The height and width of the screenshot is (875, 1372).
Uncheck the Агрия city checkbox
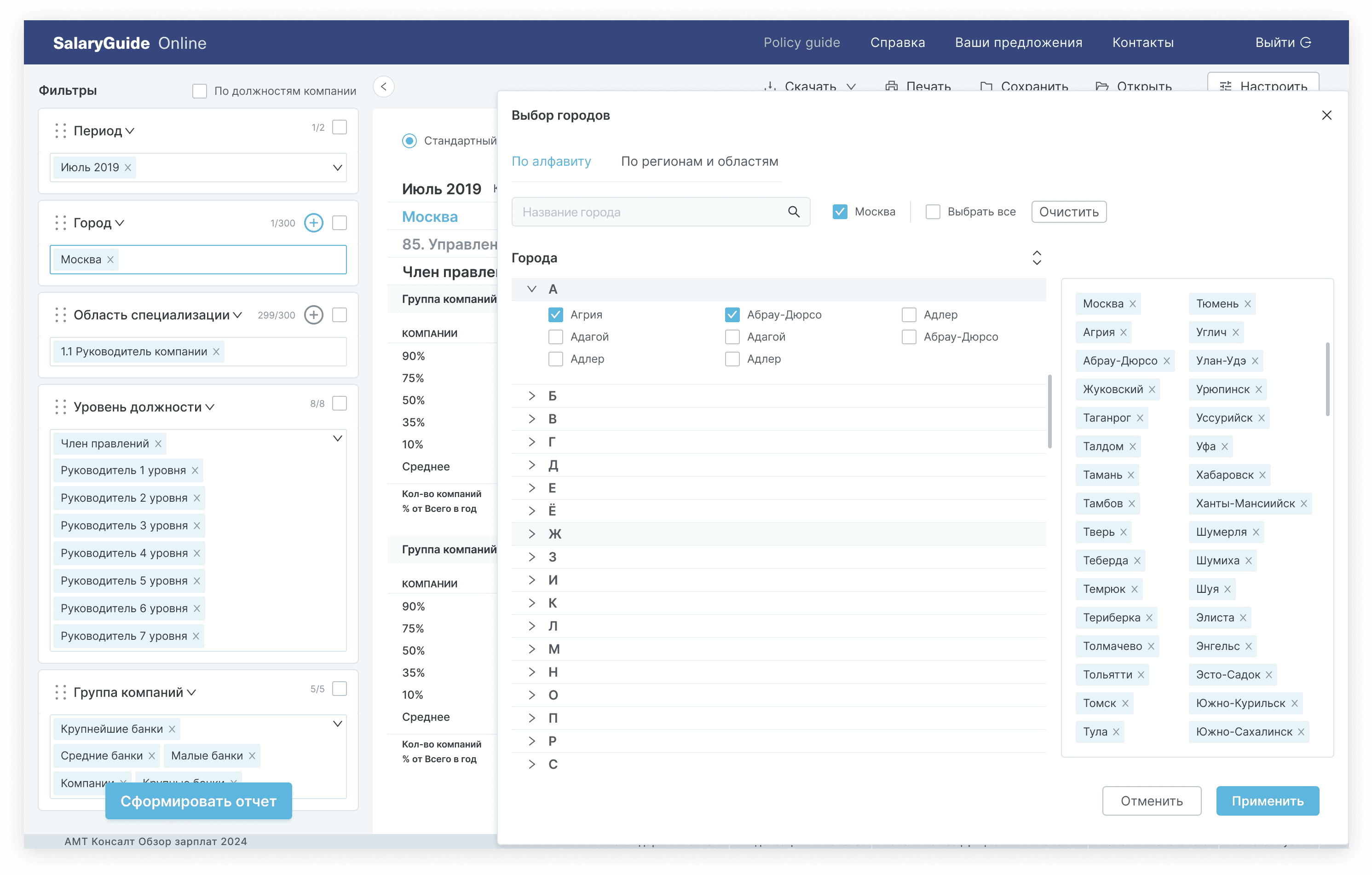click(x=555, y=315)
